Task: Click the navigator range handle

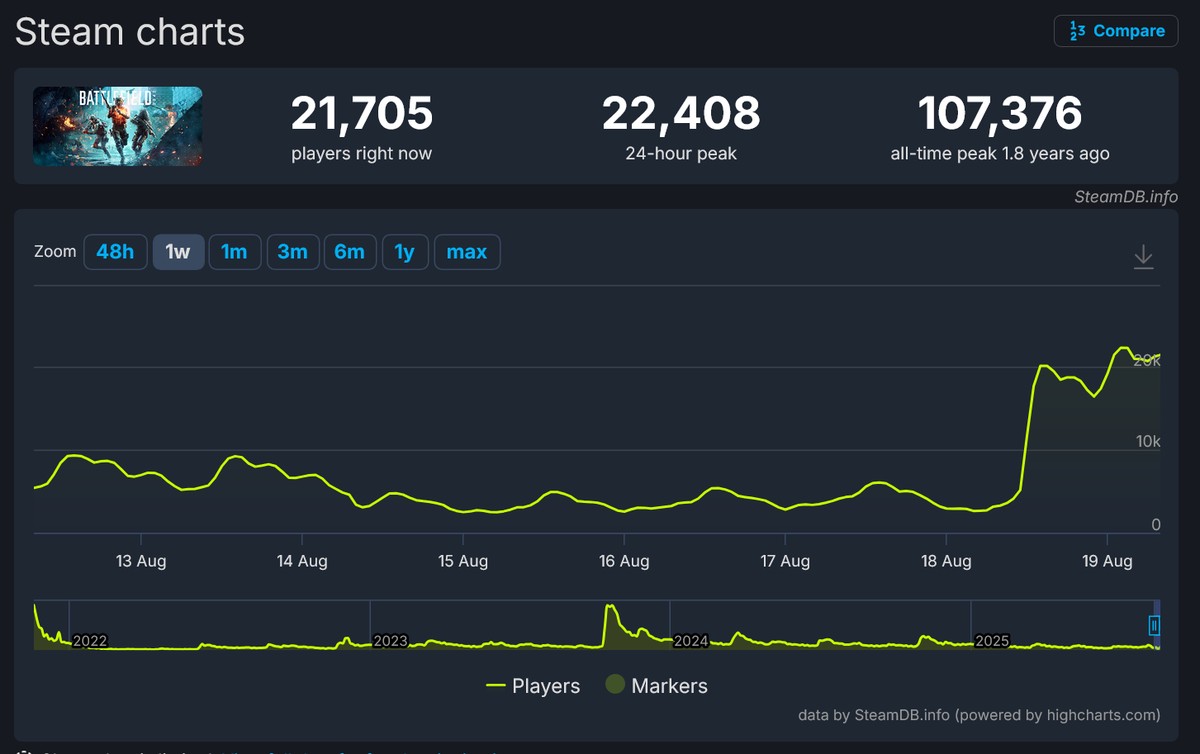Action: point(1154,626)
